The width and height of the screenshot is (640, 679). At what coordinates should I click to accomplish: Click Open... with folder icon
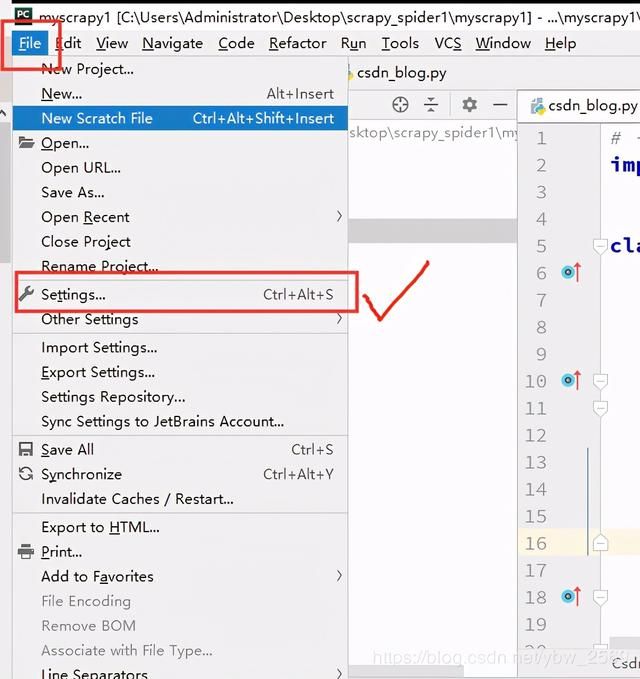(x=180, y=143)
